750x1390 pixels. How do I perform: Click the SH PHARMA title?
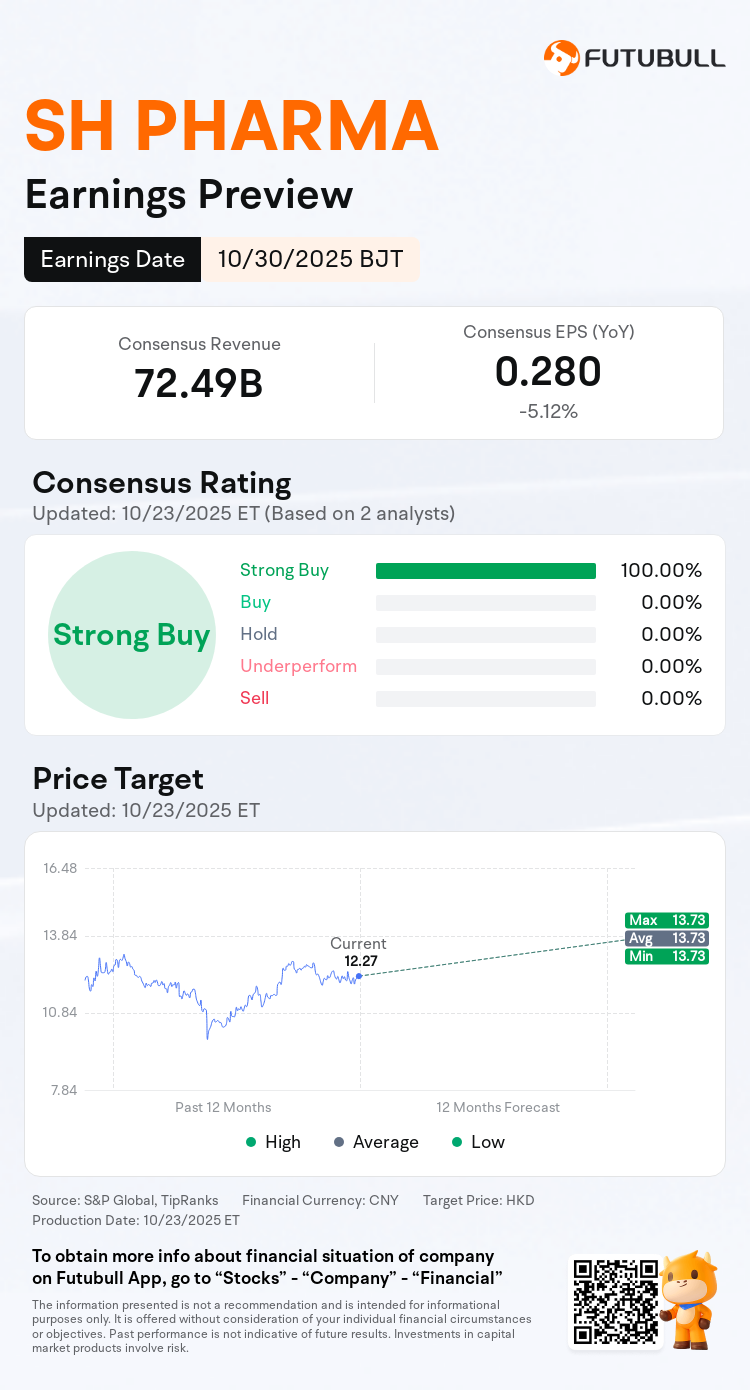[231, 127]
